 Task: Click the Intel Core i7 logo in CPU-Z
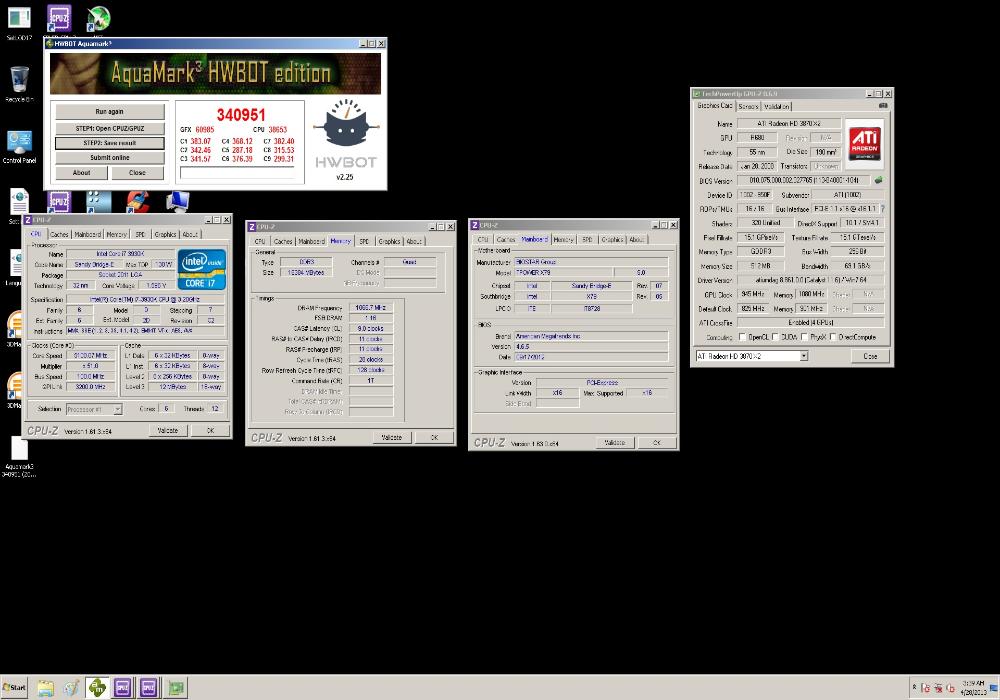tap(202, 270)
